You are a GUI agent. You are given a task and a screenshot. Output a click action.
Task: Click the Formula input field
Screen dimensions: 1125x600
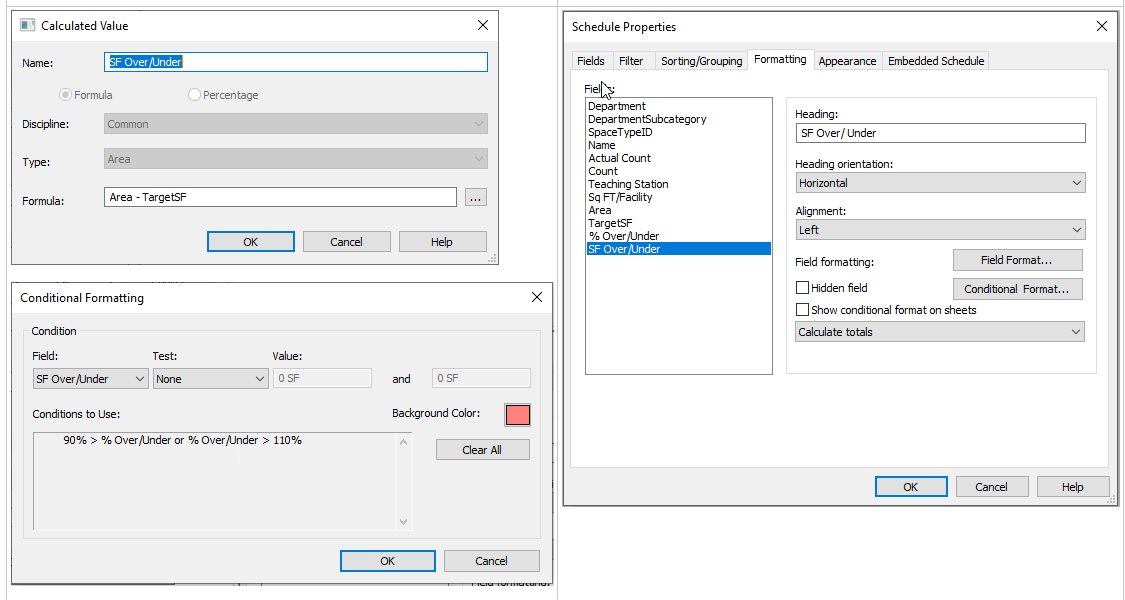point(281,197)
